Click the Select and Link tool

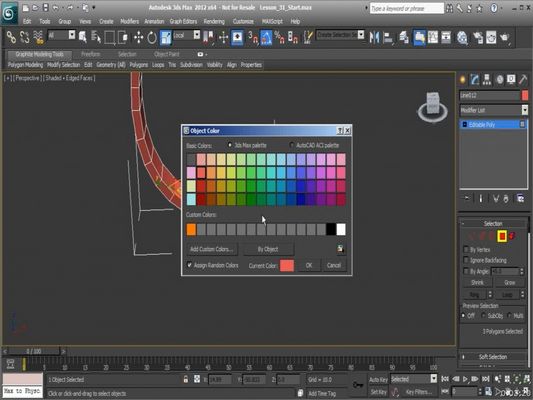pyautogui.click(x=11, y=37)
